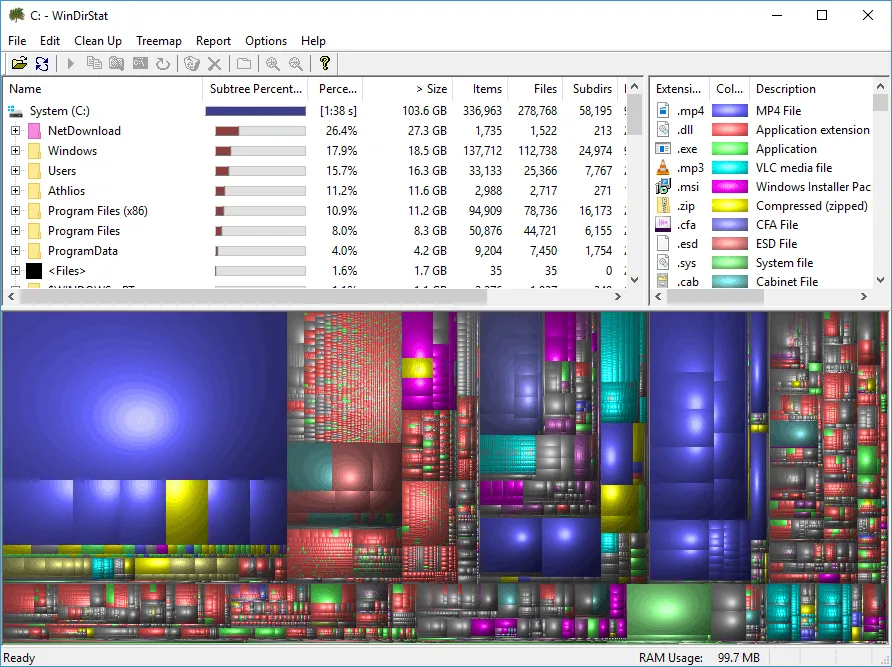Open the Help menu
The width and height of the screenshot is (892, 667).
pos(313,41)
